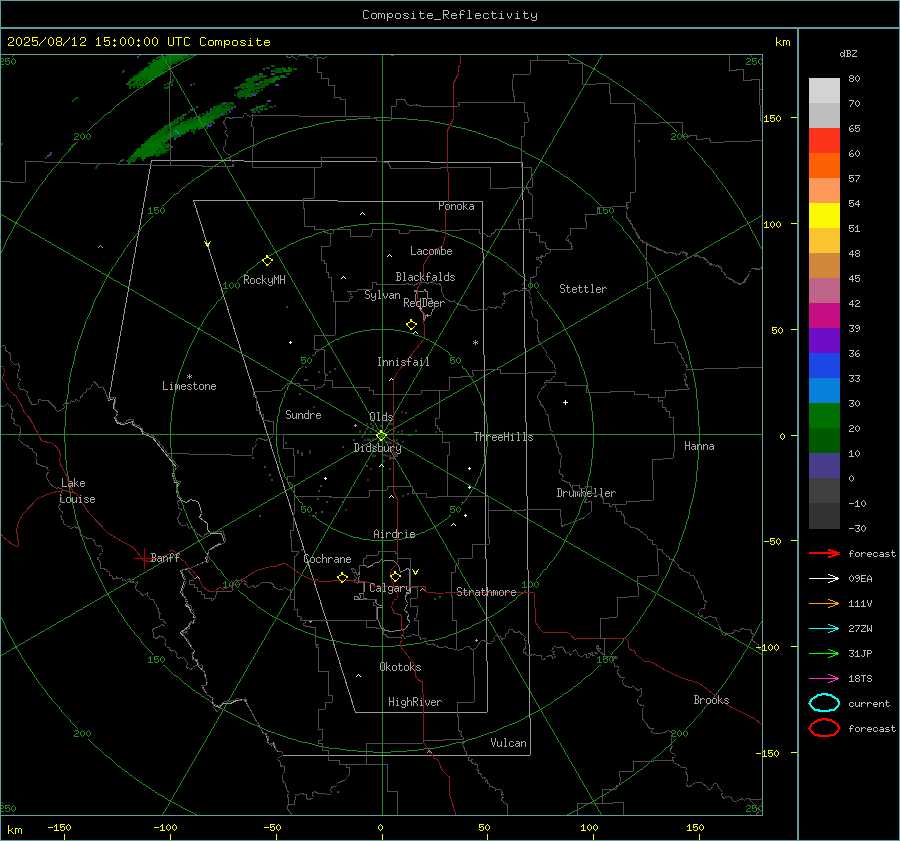Click the Lacombe town label

[431, 251]
